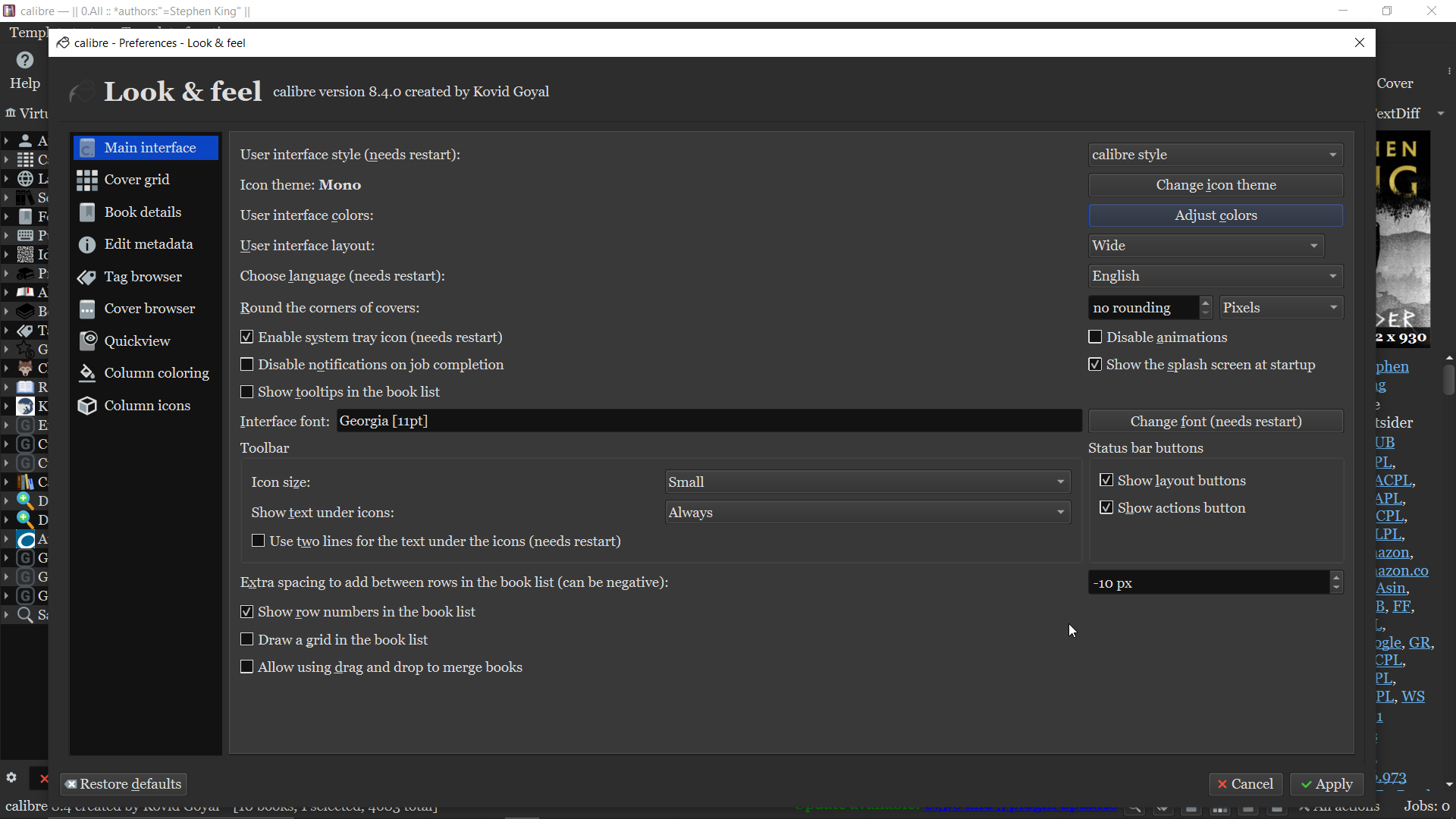Open the Cover browser section icon

tap(87, 309)
